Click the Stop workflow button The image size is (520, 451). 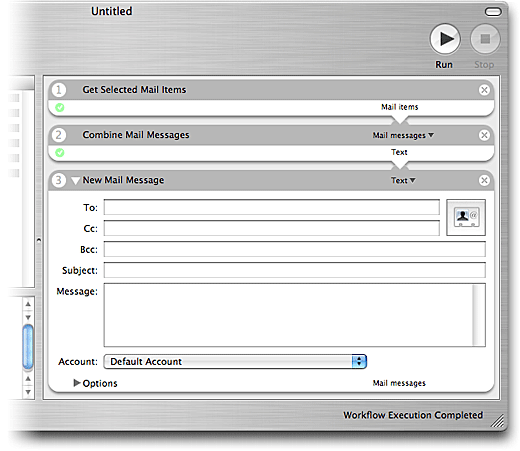(x=485, y=39)
